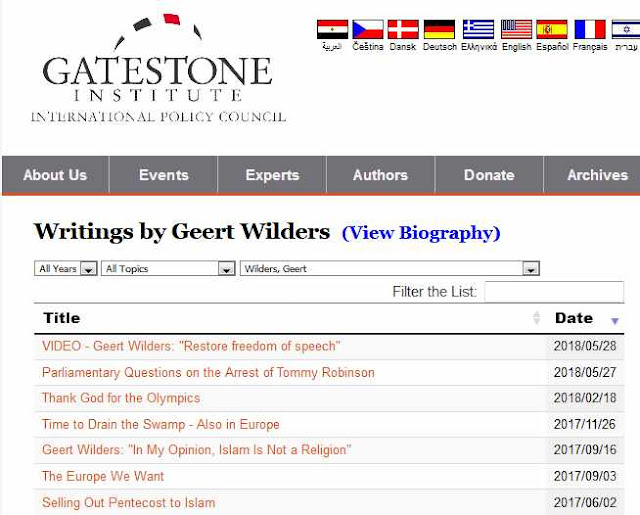Select the date cell 2017/11/26

(x=584, y=424)
